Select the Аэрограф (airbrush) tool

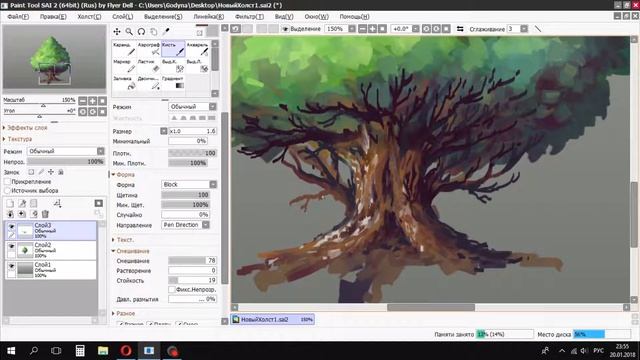point(149,49)
